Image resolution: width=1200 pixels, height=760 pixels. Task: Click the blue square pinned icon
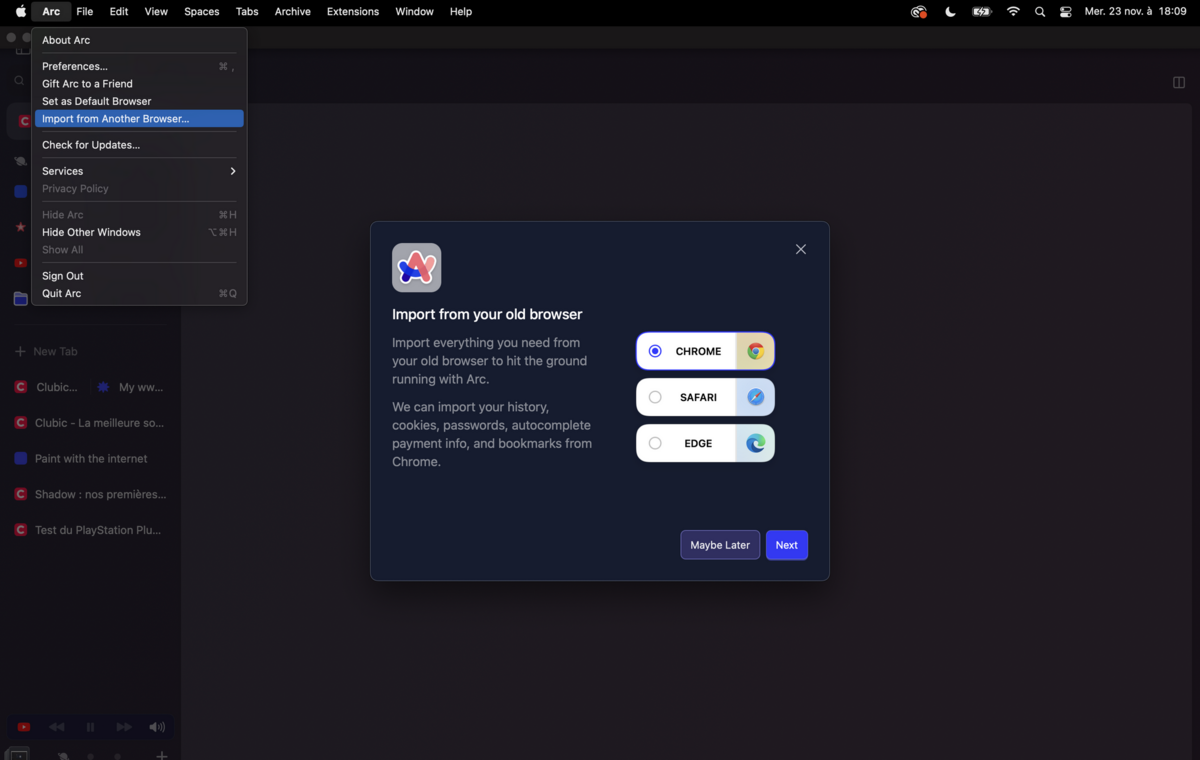[20, 191]
